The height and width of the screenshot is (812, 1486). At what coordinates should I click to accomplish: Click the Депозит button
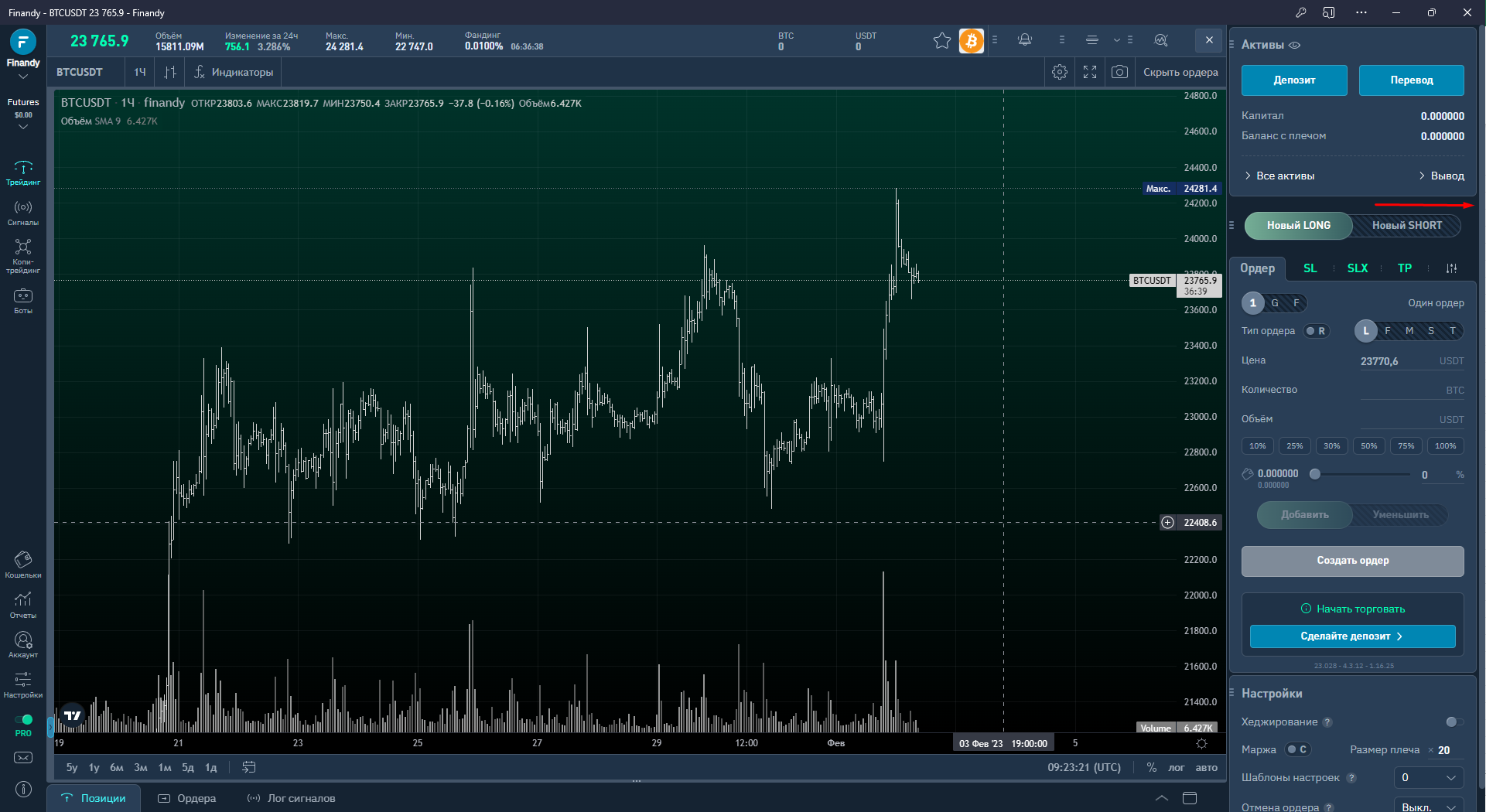tap(1294, 80)
